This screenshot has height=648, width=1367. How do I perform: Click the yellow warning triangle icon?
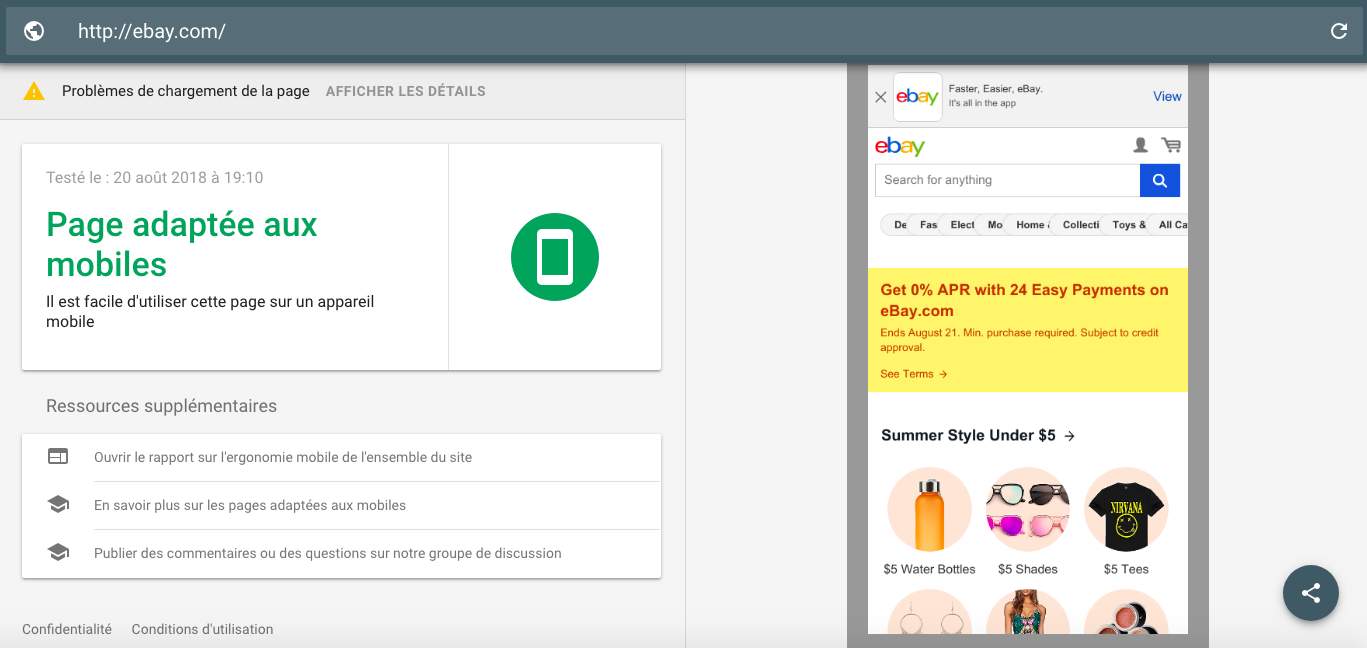point(34,91)
